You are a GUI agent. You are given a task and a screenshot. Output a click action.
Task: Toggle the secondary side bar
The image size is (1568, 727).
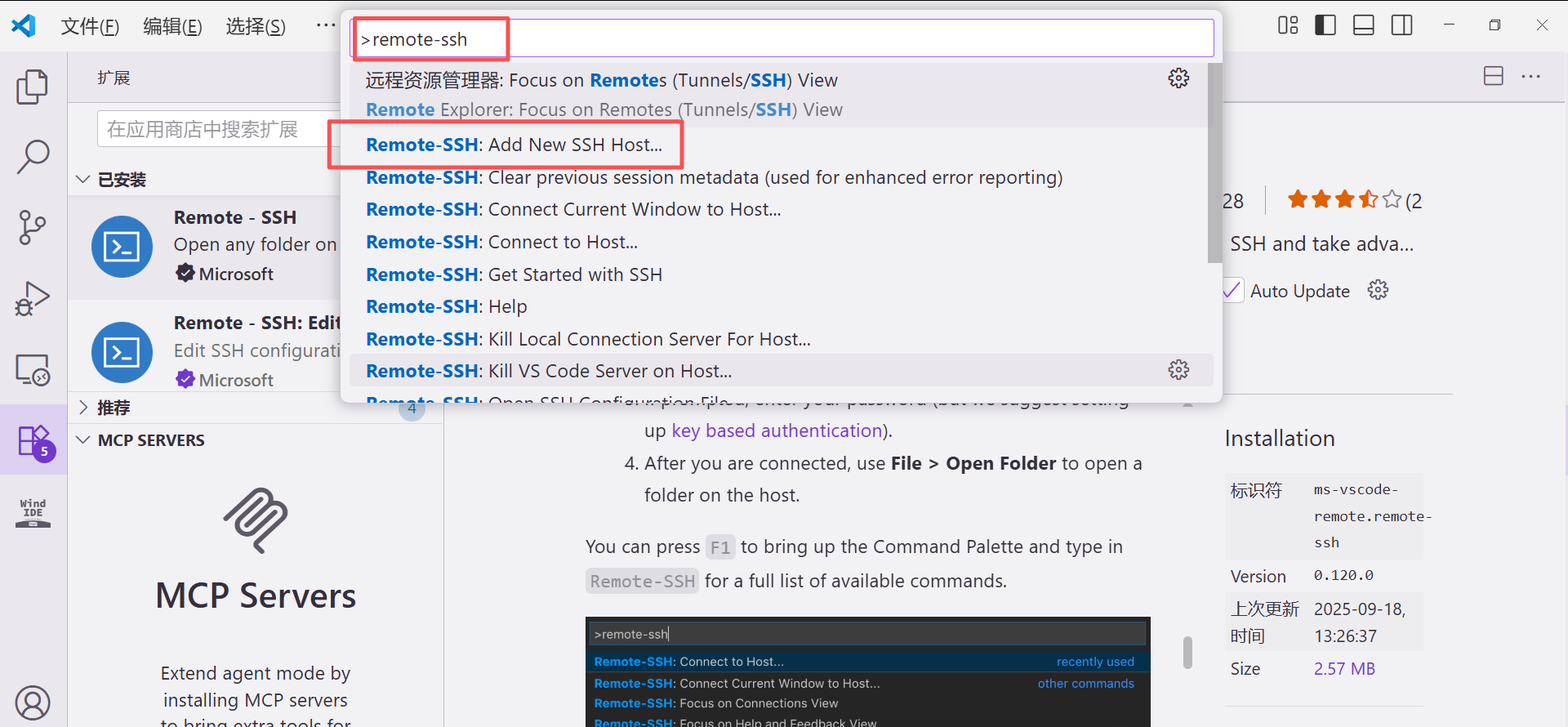1402,25
